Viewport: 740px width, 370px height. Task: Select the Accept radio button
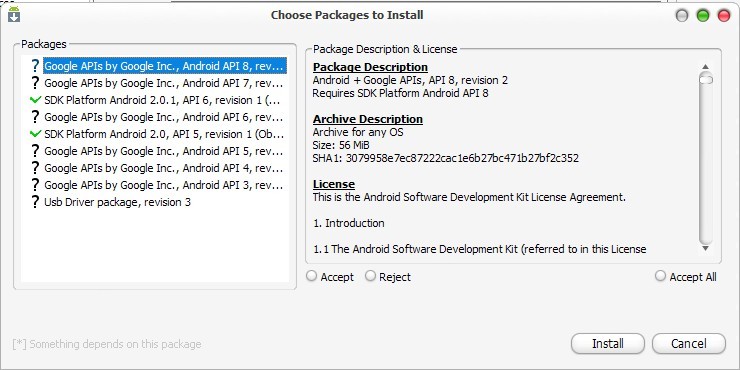click(311, 276)
